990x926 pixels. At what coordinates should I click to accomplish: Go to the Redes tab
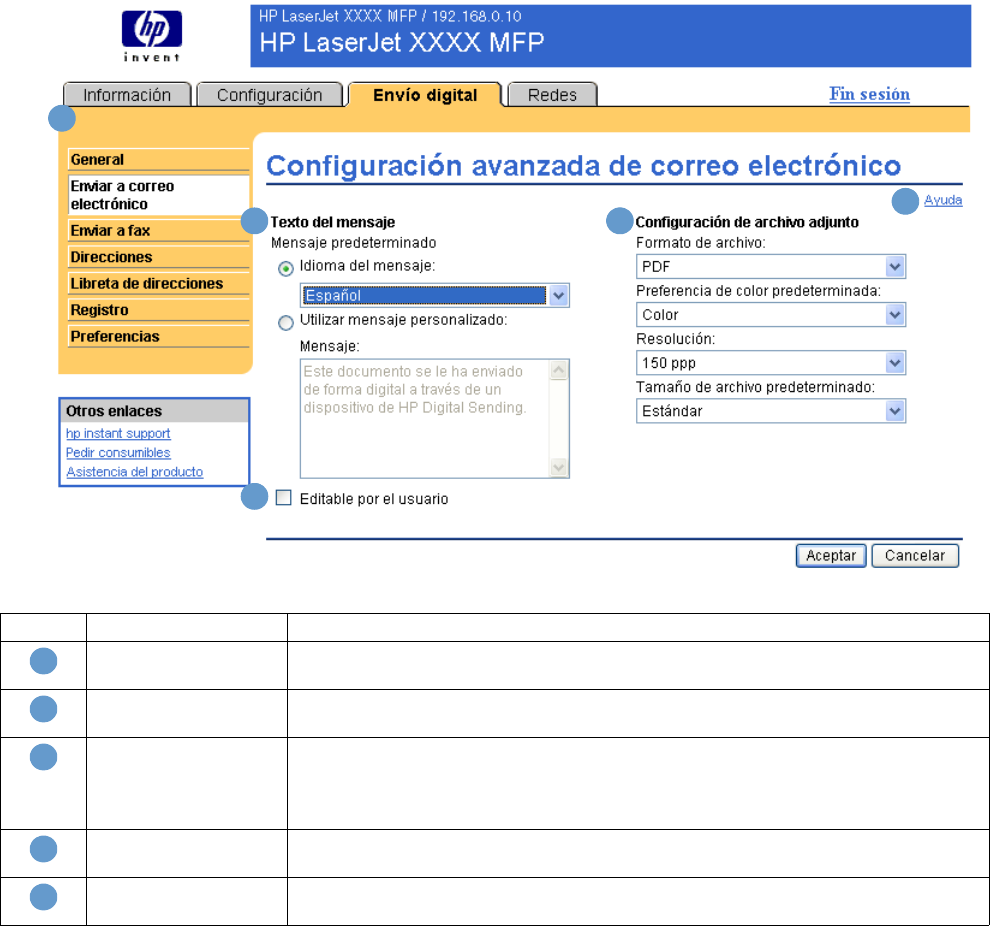(552, 95)
